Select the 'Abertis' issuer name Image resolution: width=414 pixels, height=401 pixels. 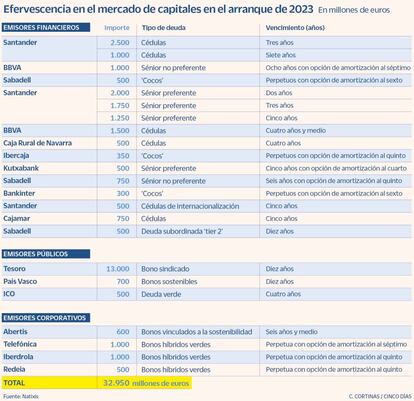15,332
